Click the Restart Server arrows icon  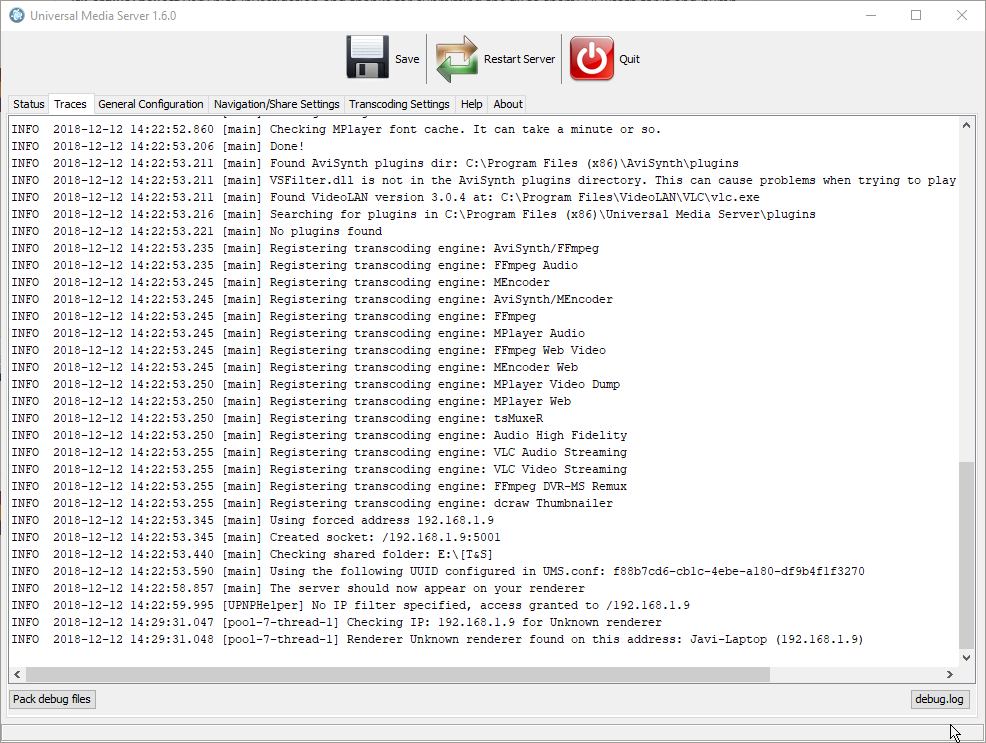click(457, 58)
